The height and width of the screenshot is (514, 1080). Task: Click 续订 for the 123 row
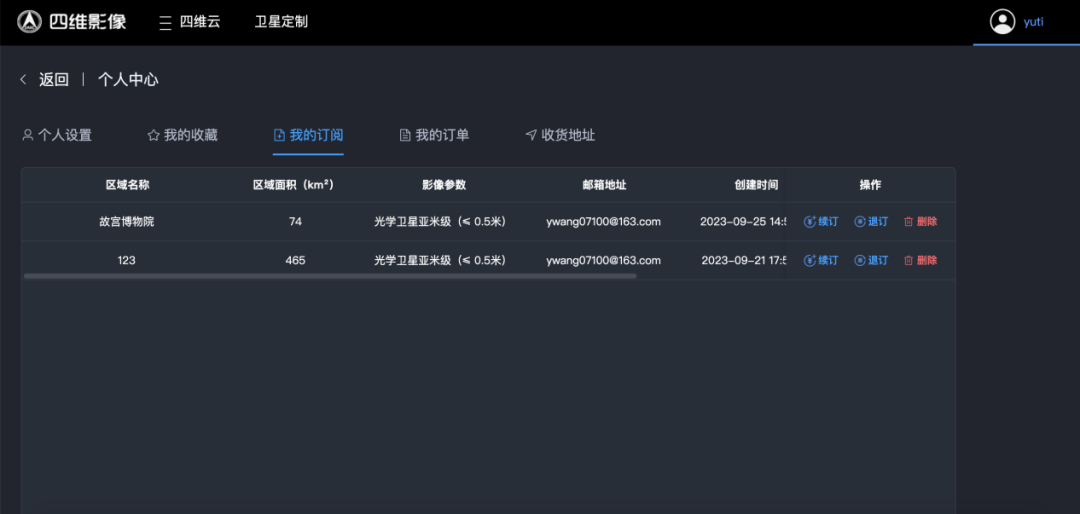pos(821,260)
